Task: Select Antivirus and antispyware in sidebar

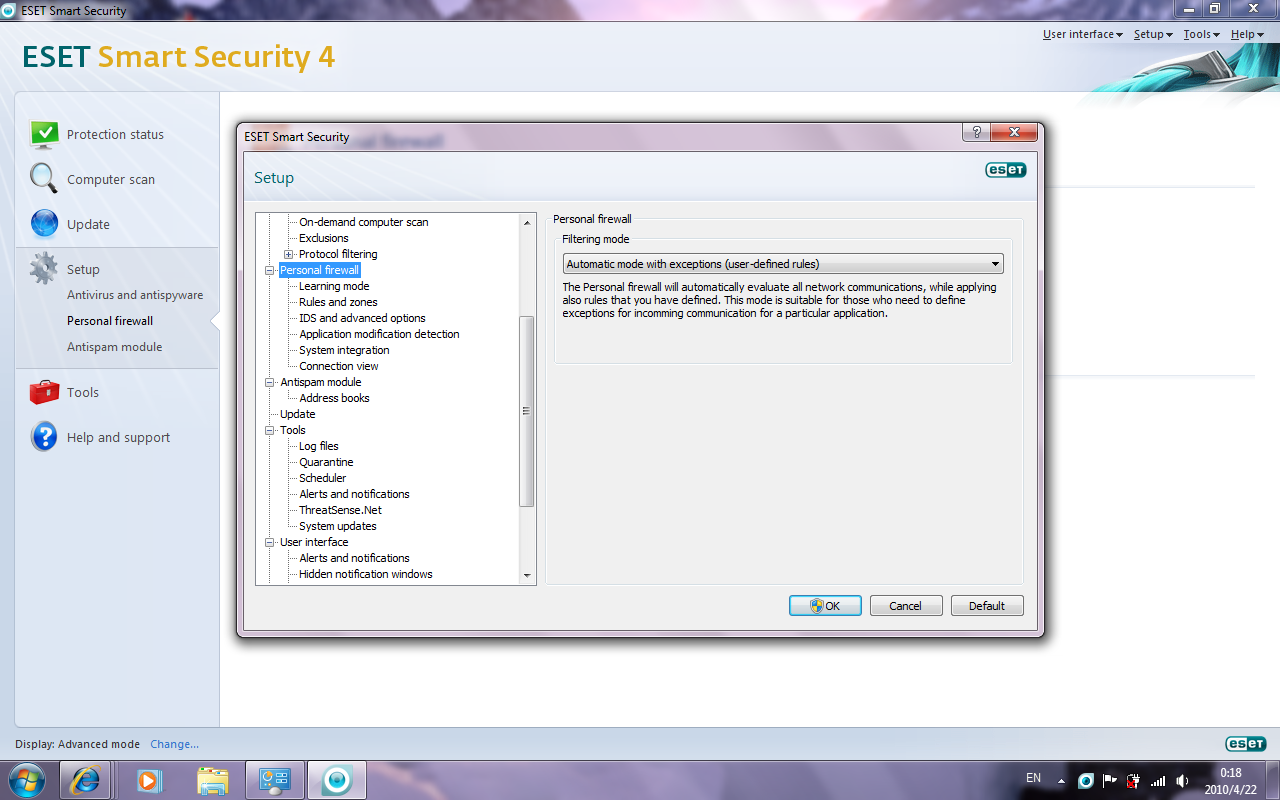Action: pyautogui.click(x=135, y=295)
